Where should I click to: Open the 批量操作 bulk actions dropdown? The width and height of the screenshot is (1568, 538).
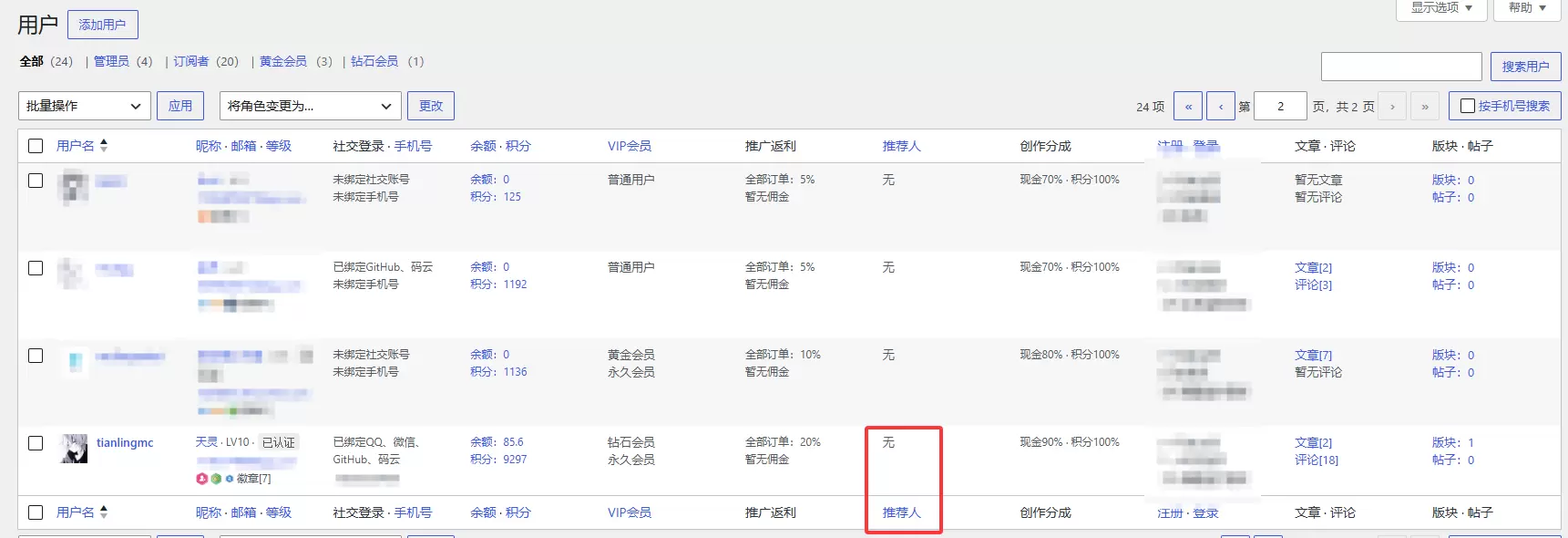click(85, 106)
